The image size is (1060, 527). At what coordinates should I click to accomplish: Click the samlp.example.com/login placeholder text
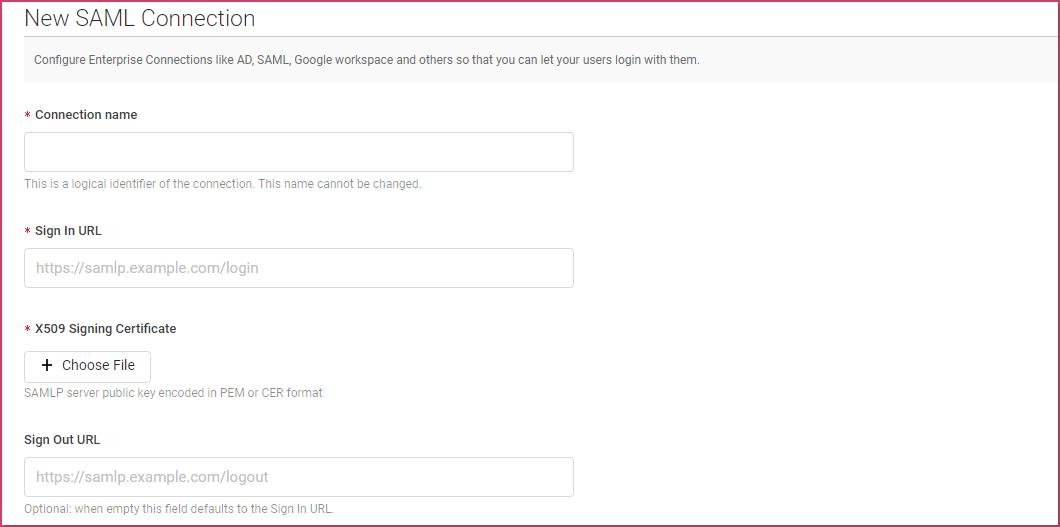(x=147, y=268)
